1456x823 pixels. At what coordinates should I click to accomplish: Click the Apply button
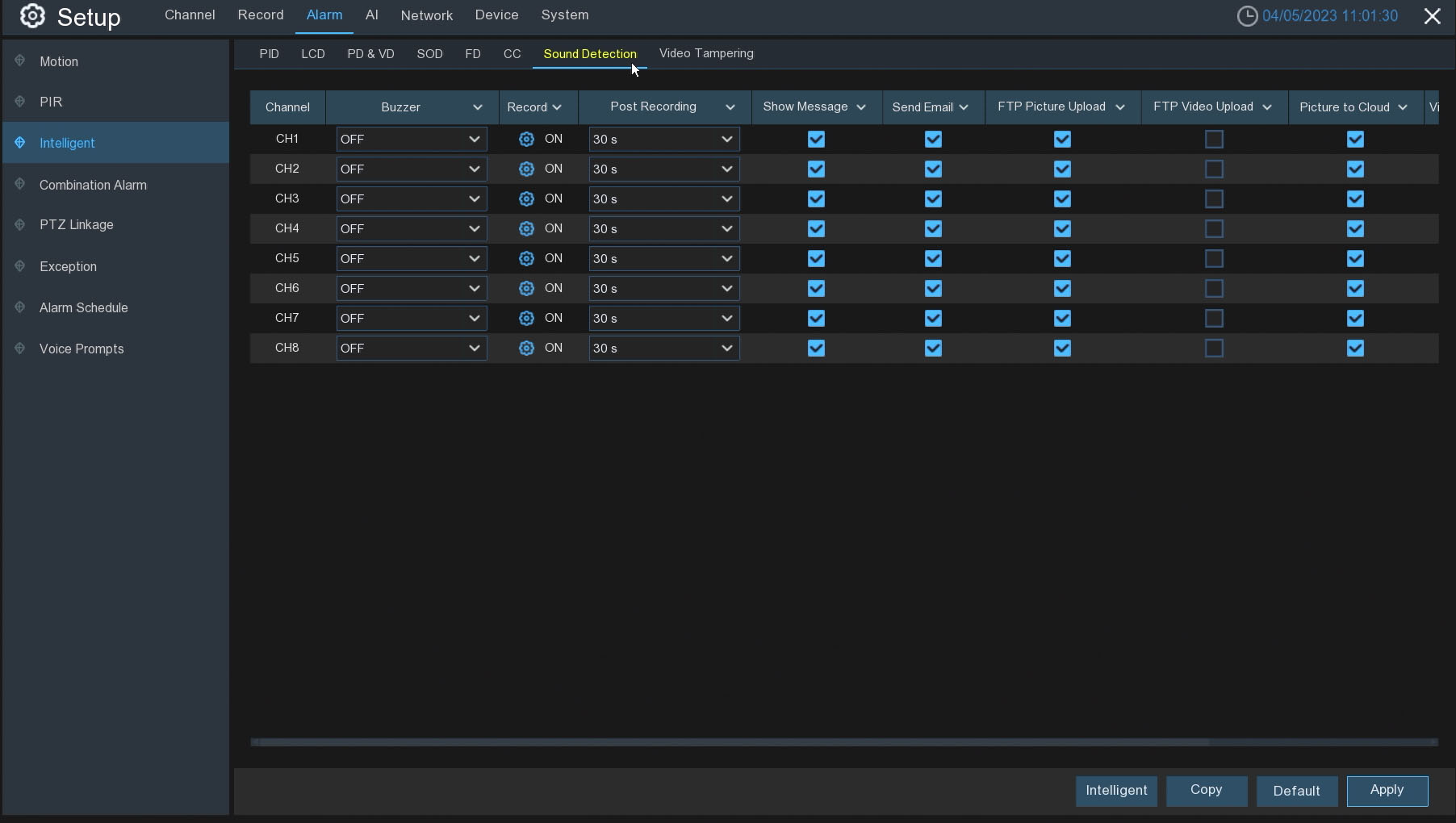point(1387,791)
